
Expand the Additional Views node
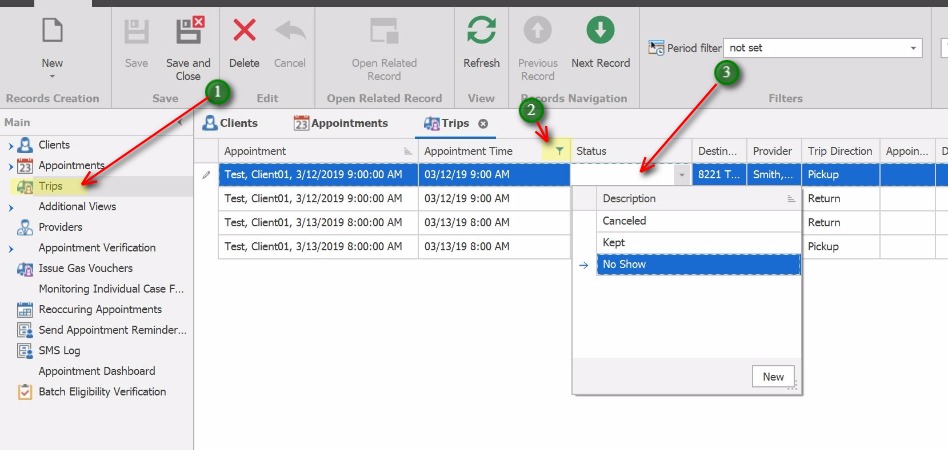pyautogui.click(x=11, y=207)
